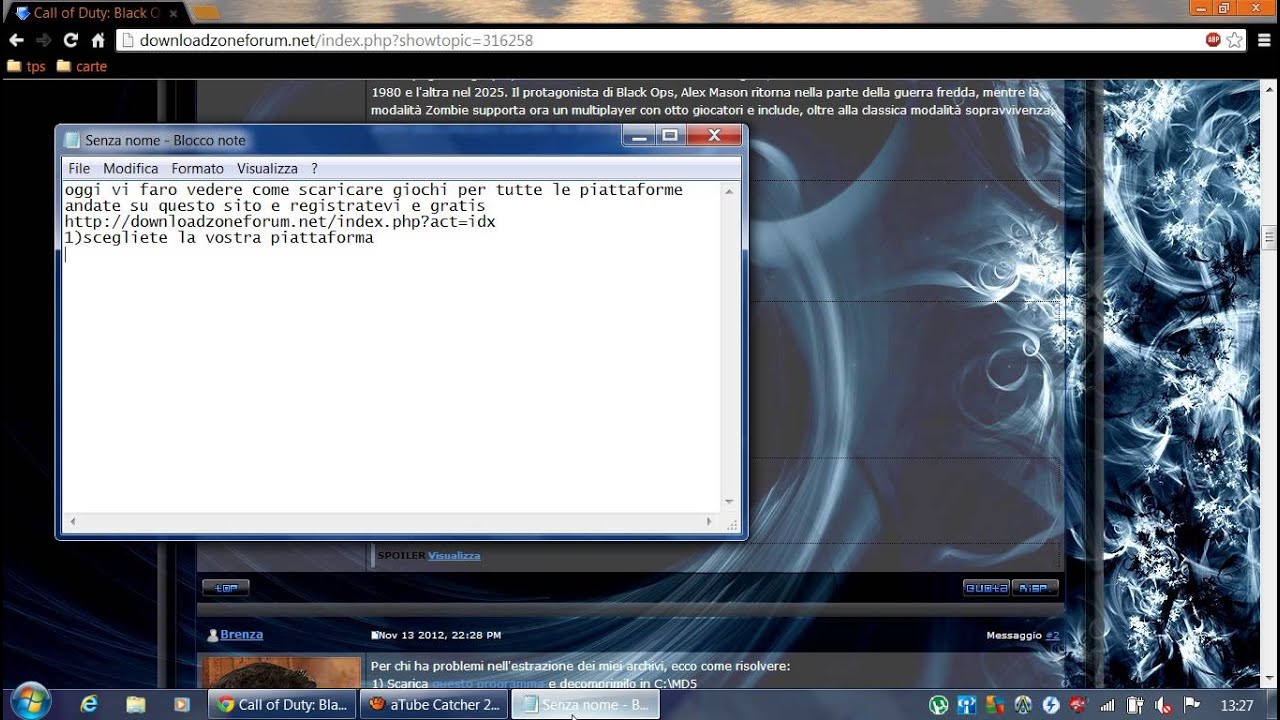This screenshot has height=720, width=1280.
Task: Open Windows Media Player from the taskbar
Action: tap(181, 704)
